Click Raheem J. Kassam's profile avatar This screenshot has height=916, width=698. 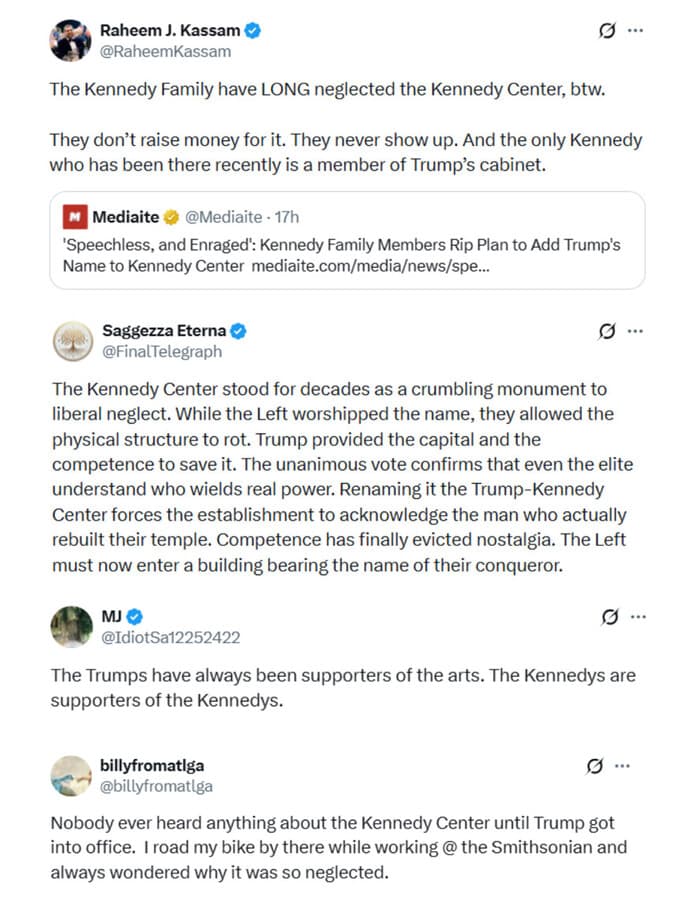(71, 40)
